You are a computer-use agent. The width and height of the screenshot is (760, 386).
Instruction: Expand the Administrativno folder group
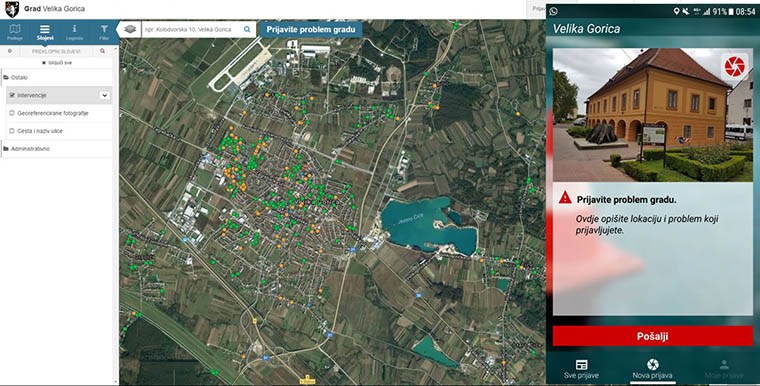pyautogui.click(x=27, y=149)
